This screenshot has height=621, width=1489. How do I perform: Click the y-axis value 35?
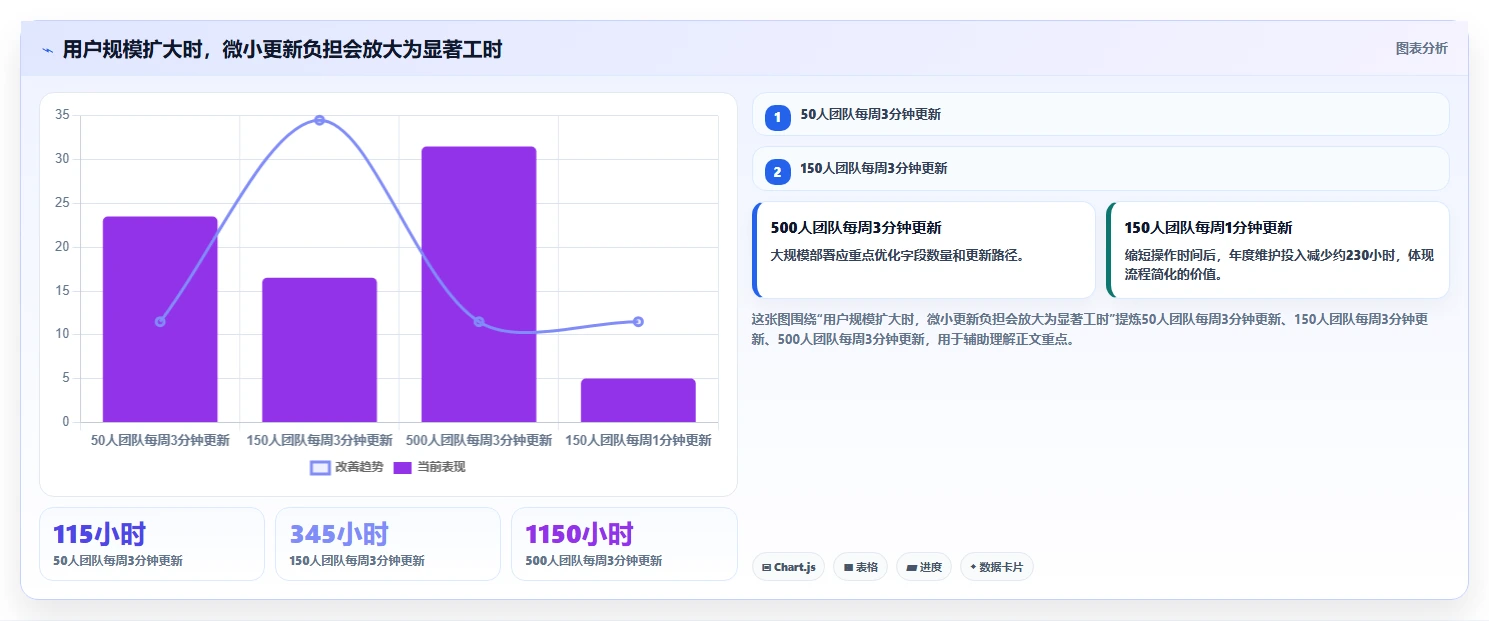(62, 115)
